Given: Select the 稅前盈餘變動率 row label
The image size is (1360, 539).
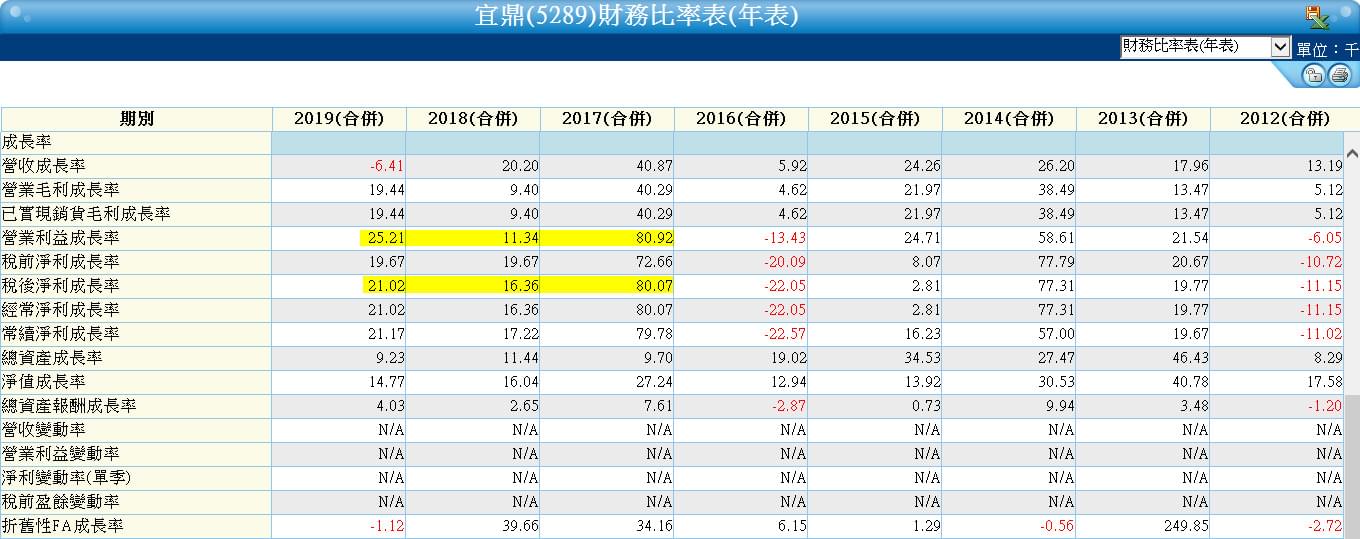Looking at the screenshot, I should pos(61,502).
